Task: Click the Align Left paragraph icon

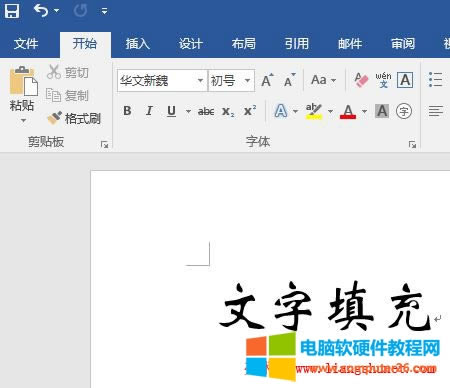Action: click(x=436, y=111)
